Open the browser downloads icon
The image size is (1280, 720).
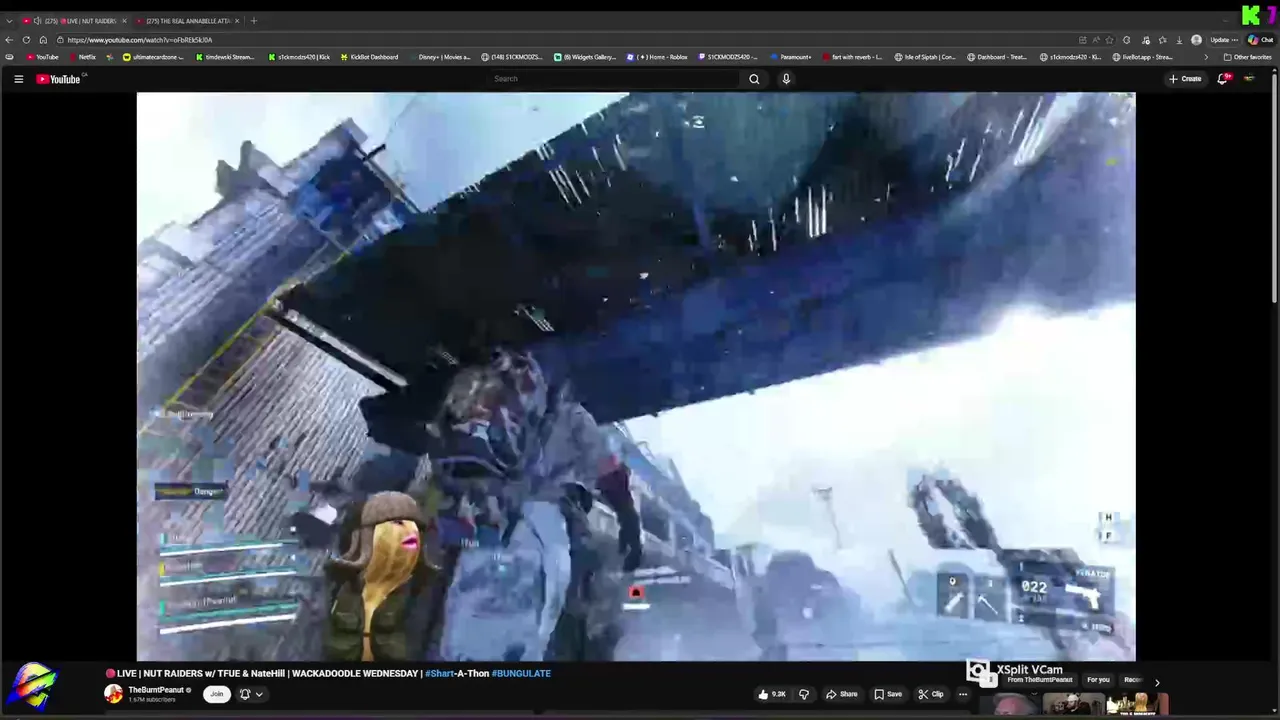(x=1179, y=40)
